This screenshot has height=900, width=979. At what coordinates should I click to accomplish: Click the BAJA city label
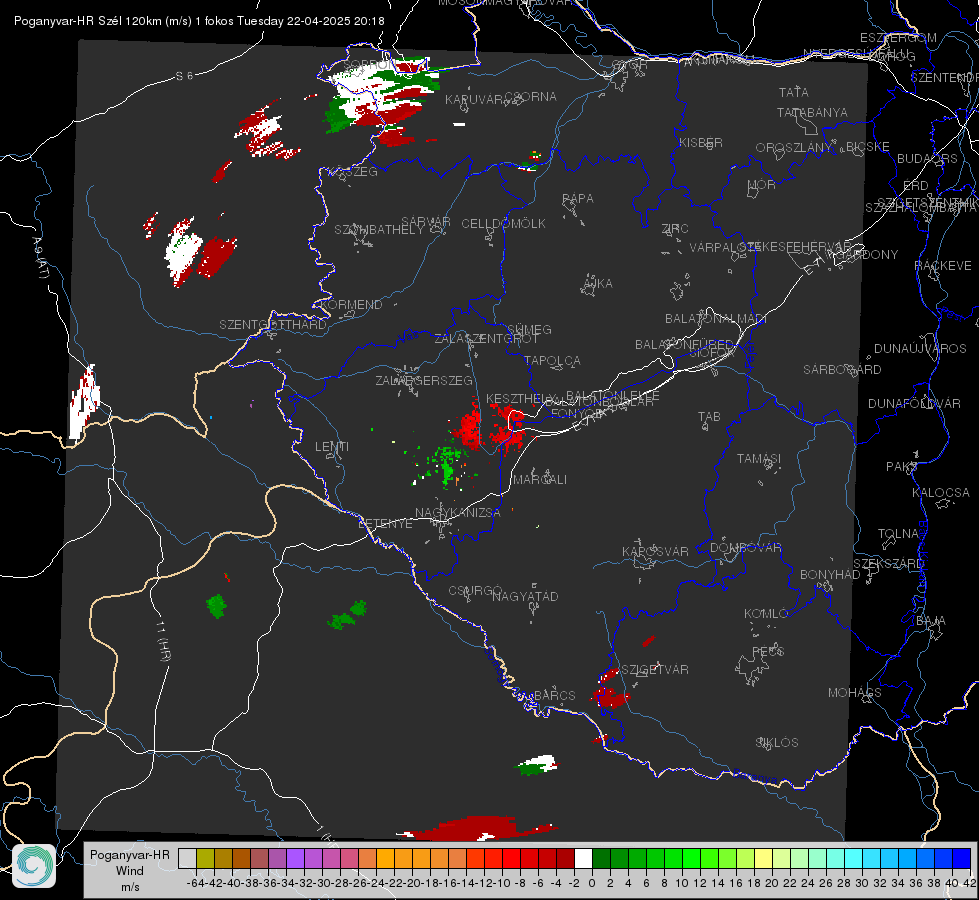(x=931, y=621)
